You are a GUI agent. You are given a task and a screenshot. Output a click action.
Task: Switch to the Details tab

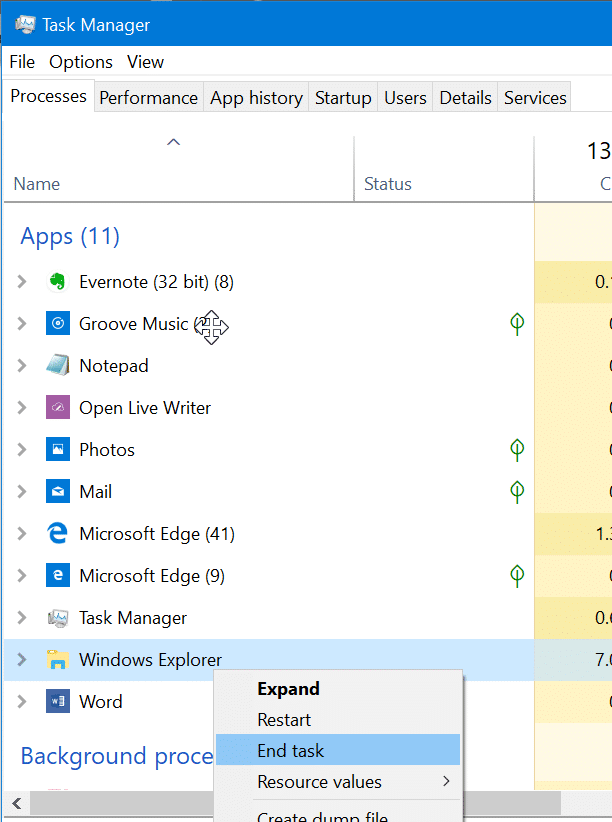pos(465,98)
